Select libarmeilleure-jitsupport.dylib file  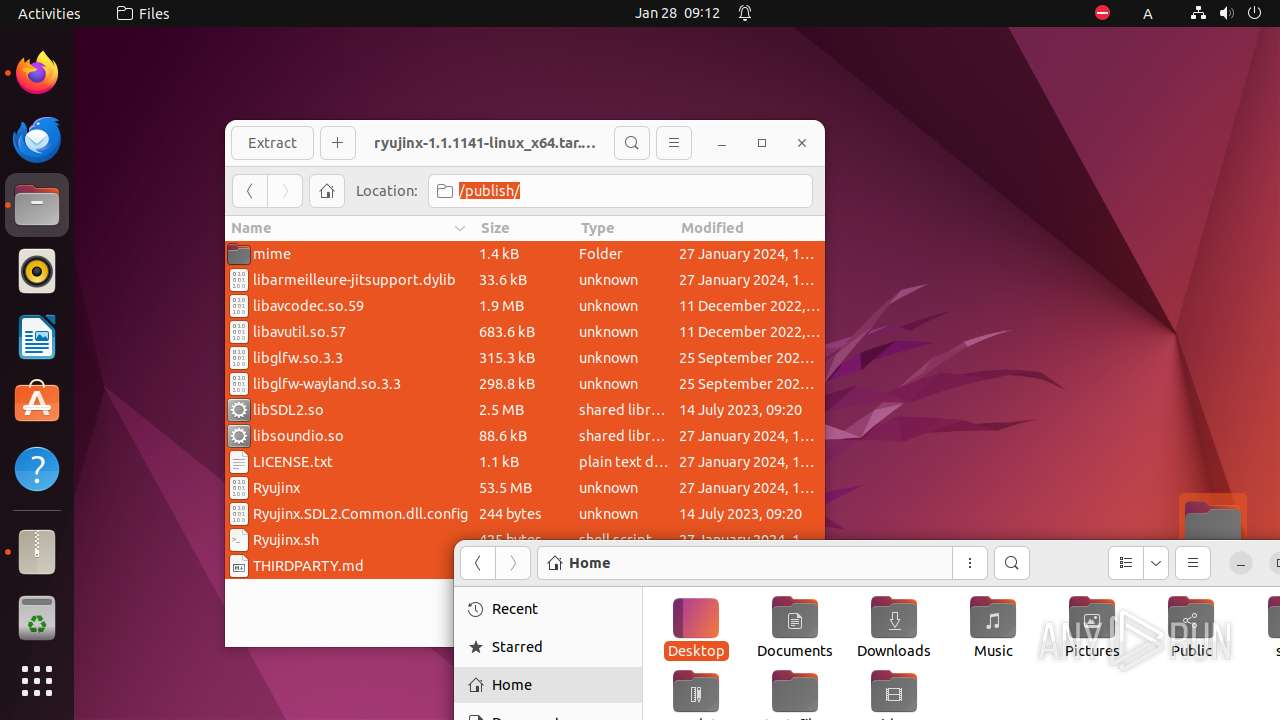[x=525, y=280]
